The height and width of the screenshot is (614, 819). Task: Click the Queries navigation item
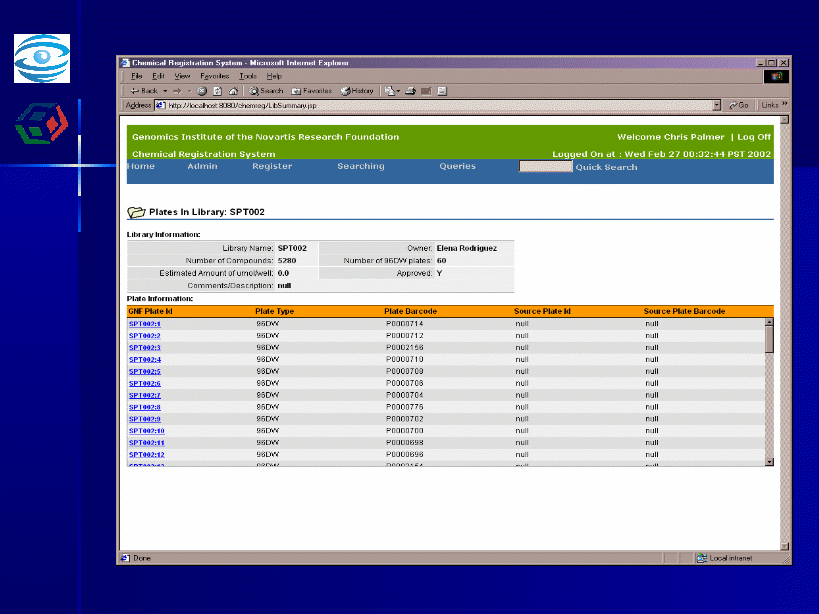[x=457, y=167]
